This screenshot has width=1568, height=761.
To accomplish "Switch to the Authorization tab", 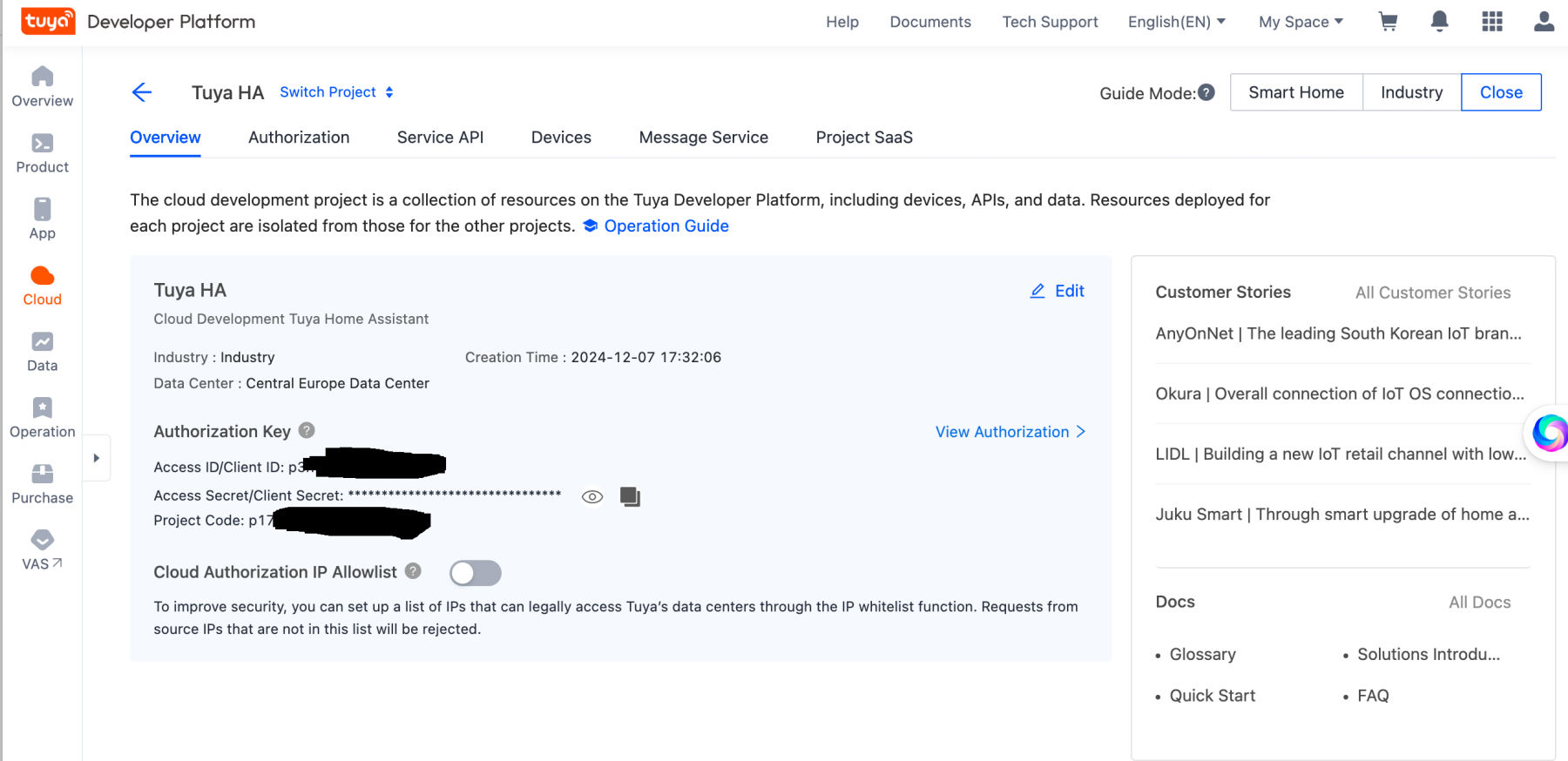I will 299,138.
